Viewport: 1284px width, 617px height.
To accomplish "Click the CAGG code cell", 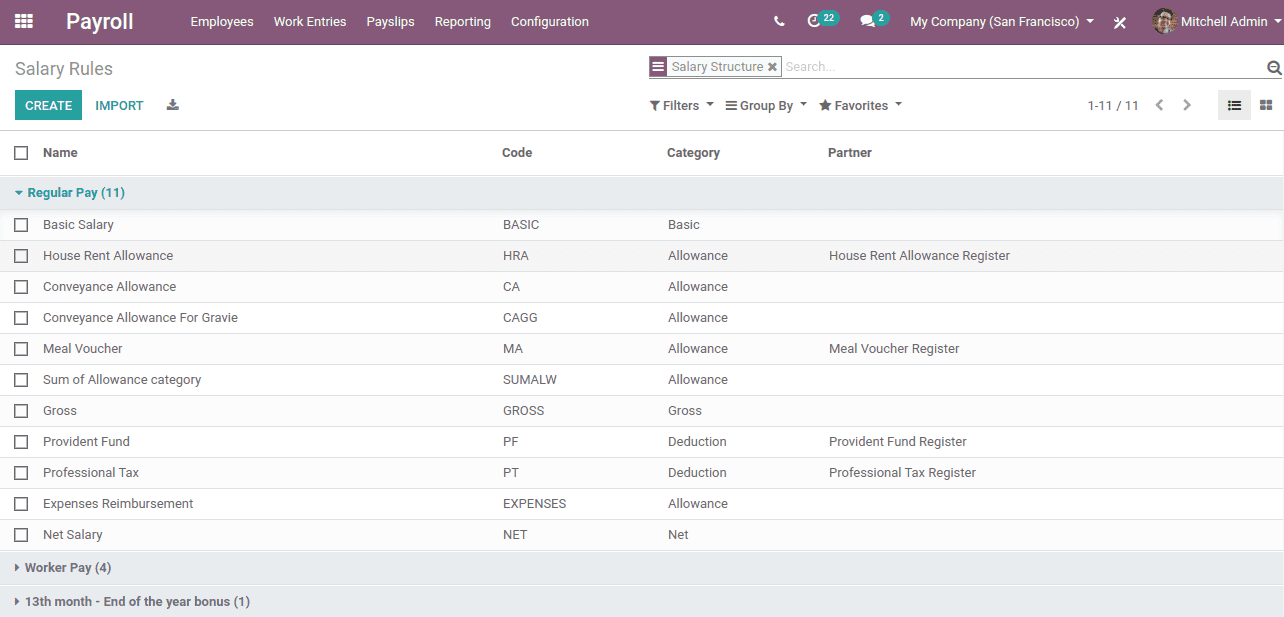I will coord(520,318).
